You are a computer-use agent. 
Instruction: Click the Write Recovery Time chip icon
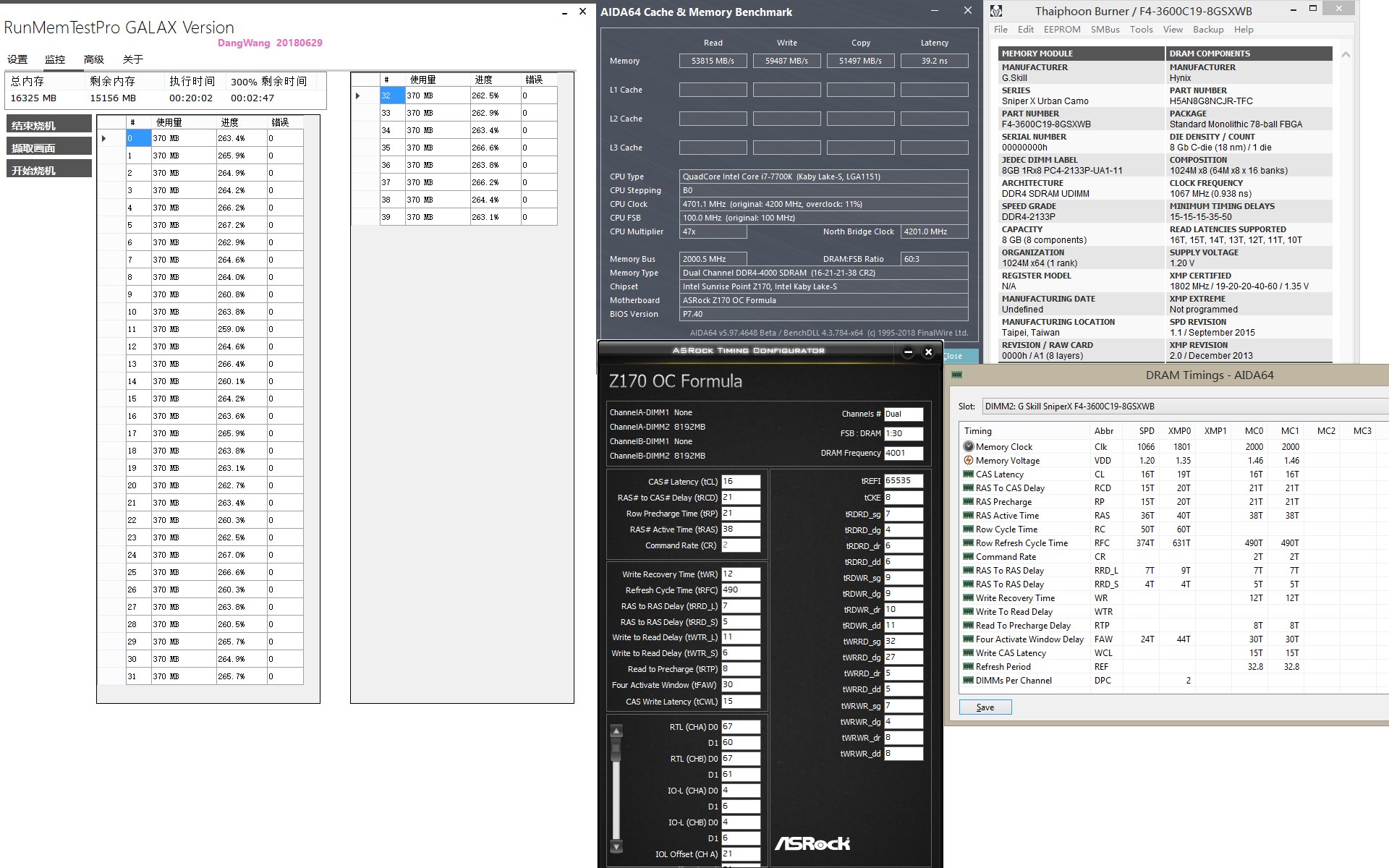pos(968,597)
